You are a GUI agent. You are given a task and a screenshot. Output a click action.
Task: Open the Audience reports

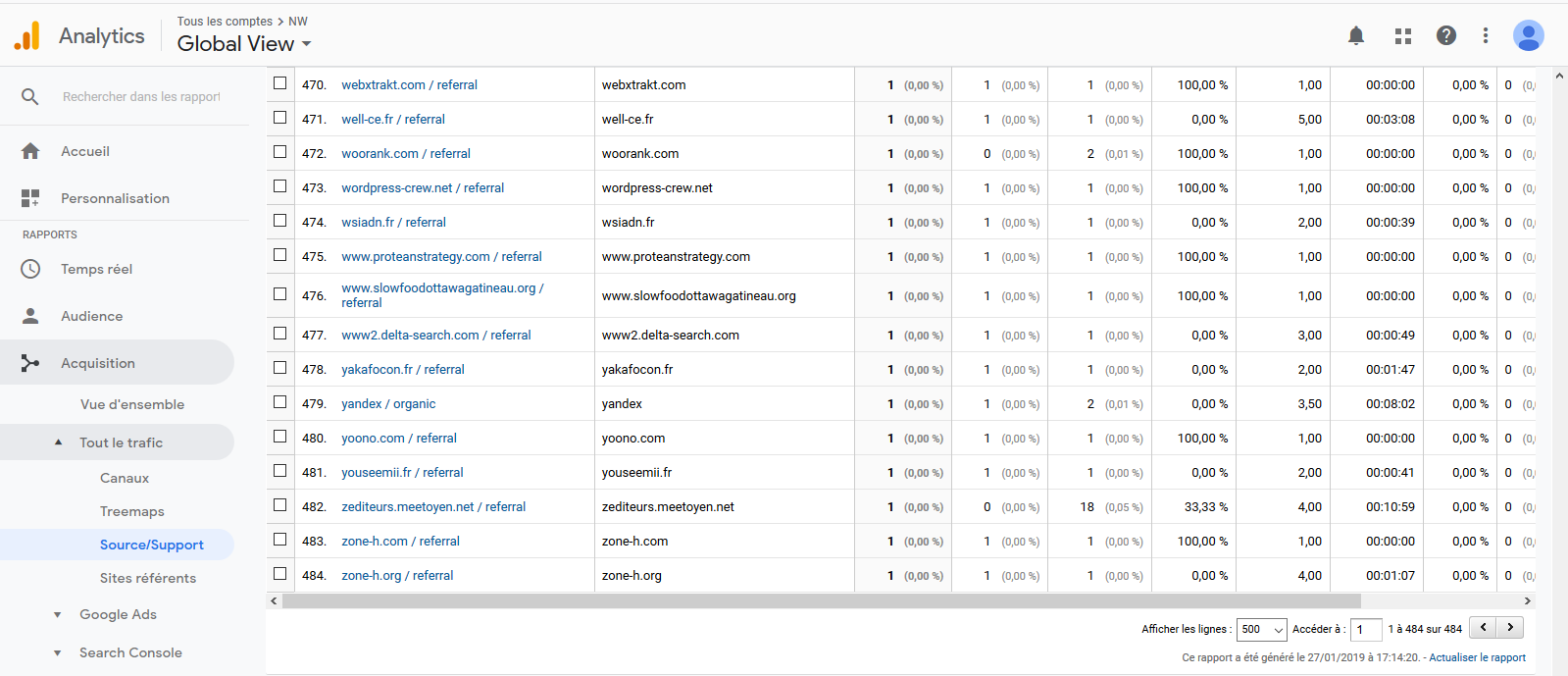click(x=91, y=316)
